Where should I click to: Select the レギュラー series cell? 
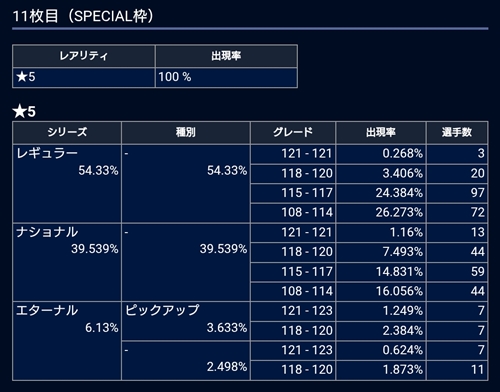click(67, 183)
